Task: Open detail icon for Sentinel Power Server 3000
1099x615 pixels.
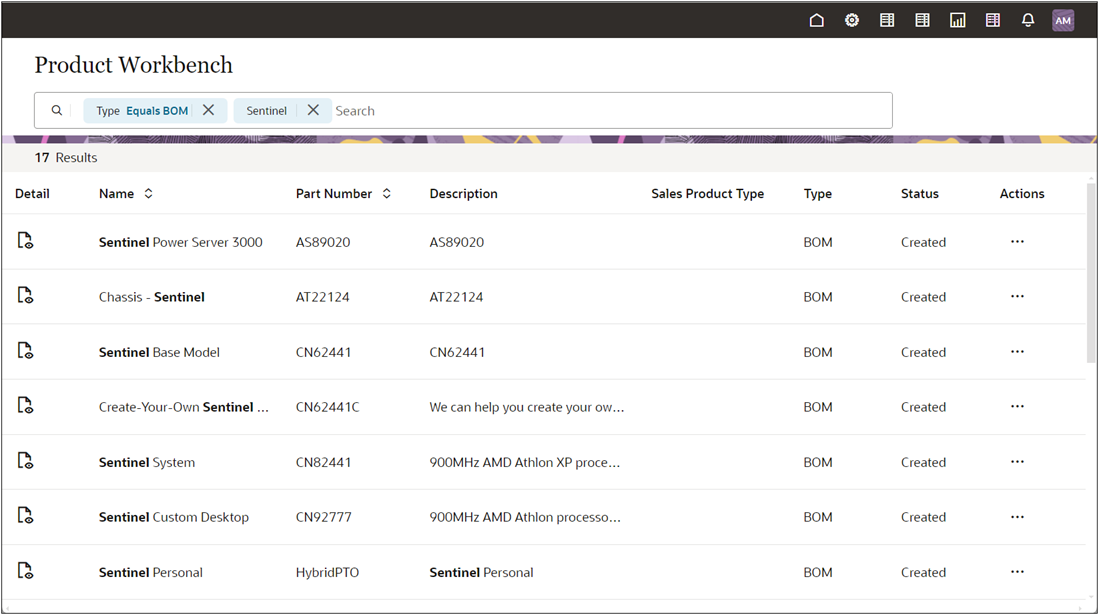Action: point(25,241)
